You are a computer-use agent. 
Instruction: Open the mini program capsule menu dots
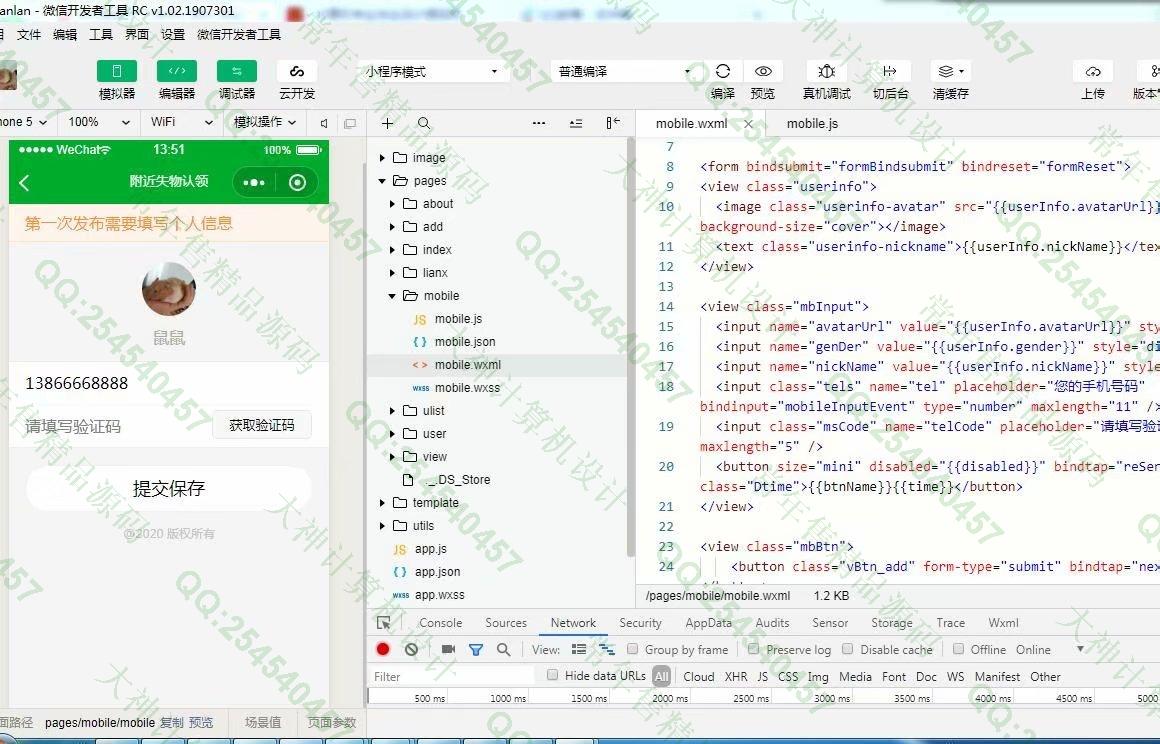click(254, 182)
